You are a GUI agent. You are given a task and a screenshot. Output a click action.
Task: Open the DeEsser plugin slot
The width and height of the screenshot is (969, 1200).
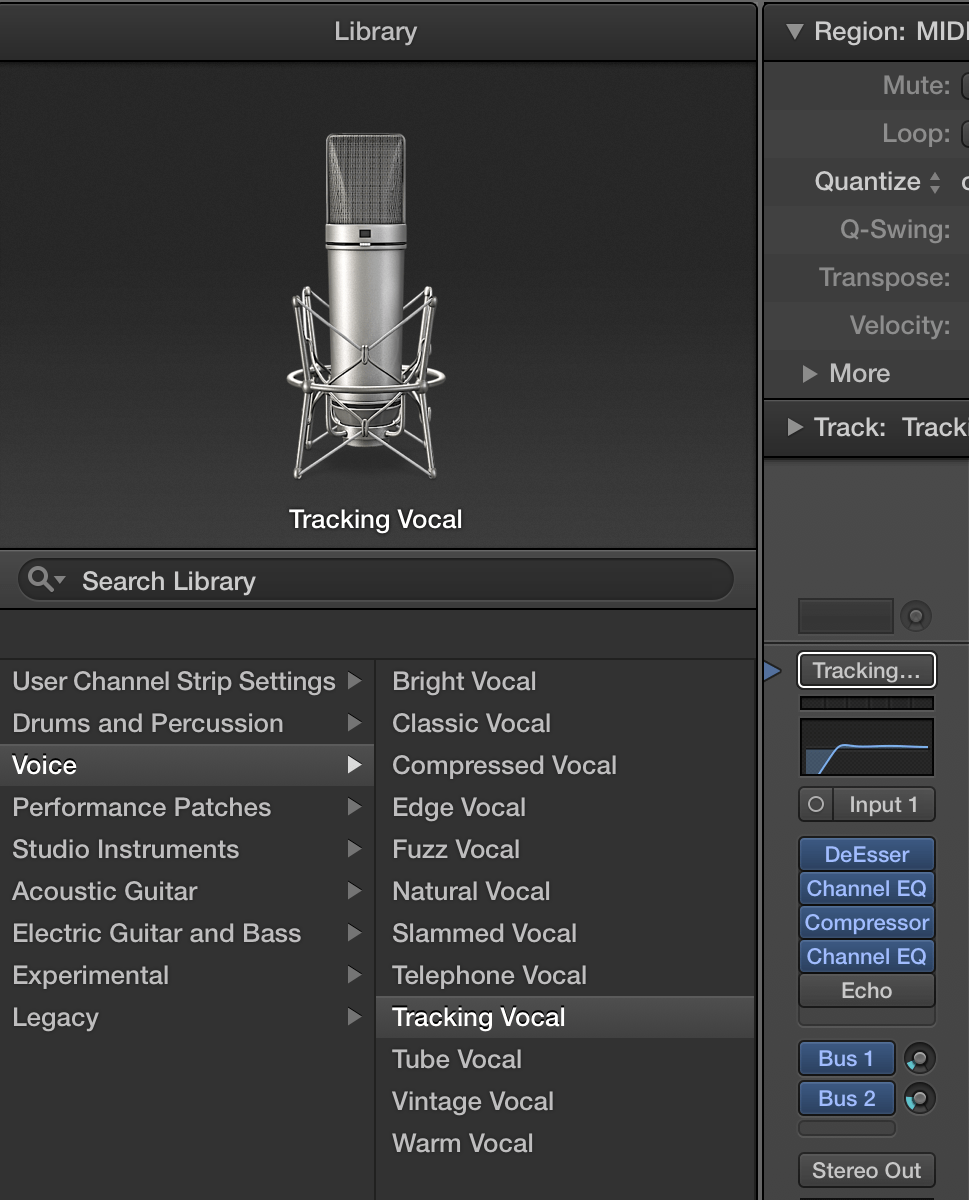point(866,854)
